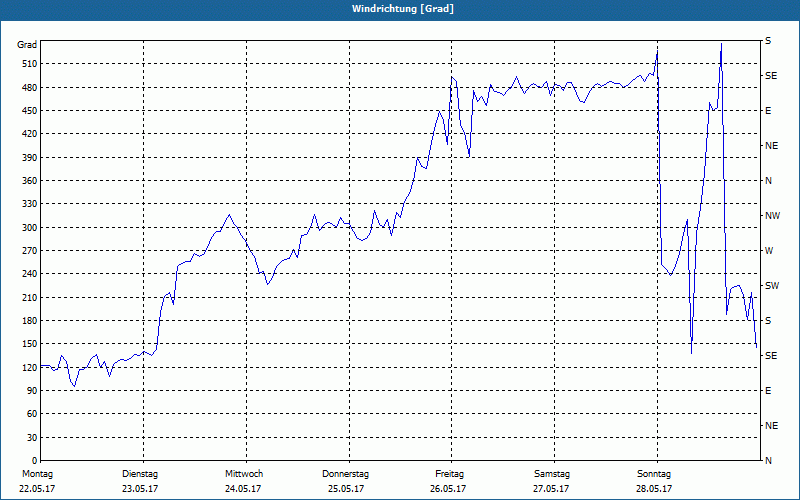Select the date 27.05.17
This screenshot has height=500, width=800.
tap(551, 489)
